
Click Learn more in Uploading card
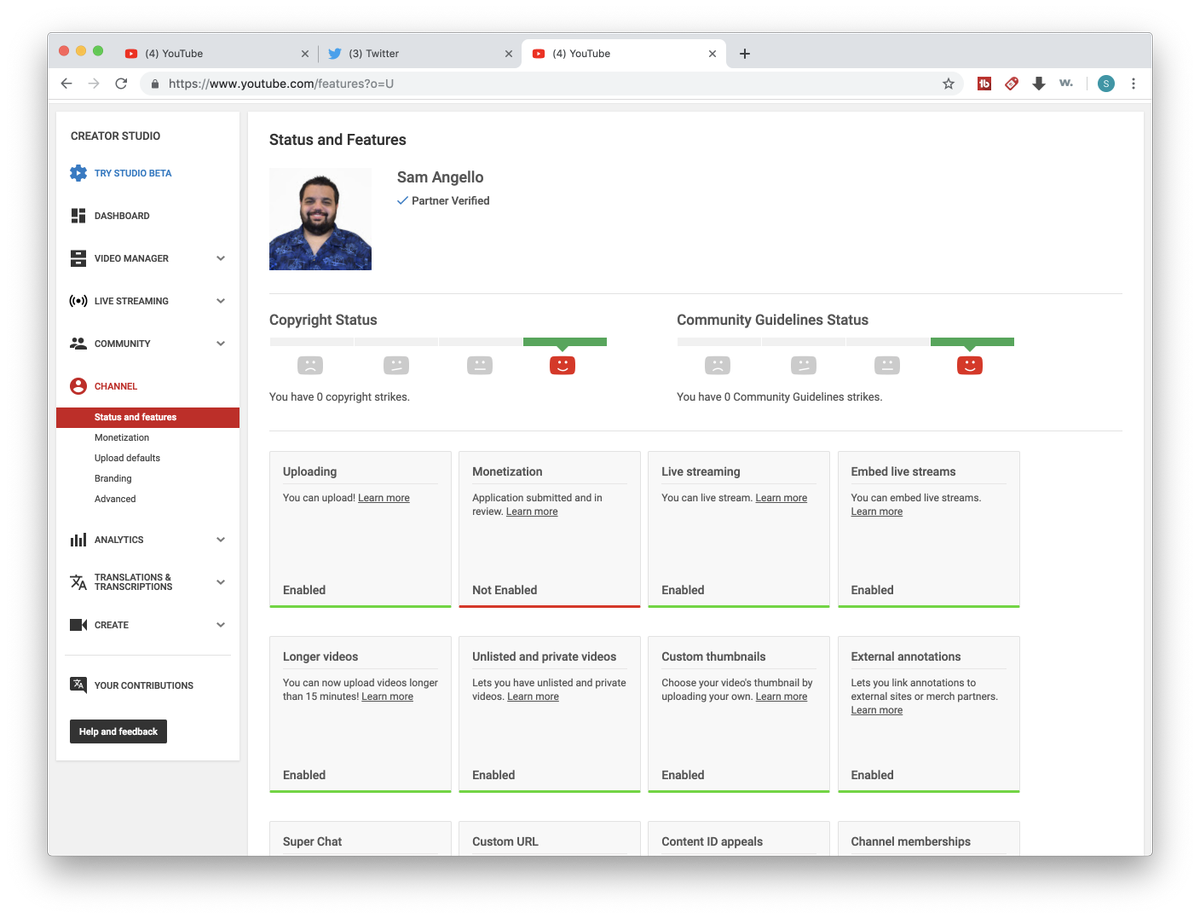[x=384, y=498]
